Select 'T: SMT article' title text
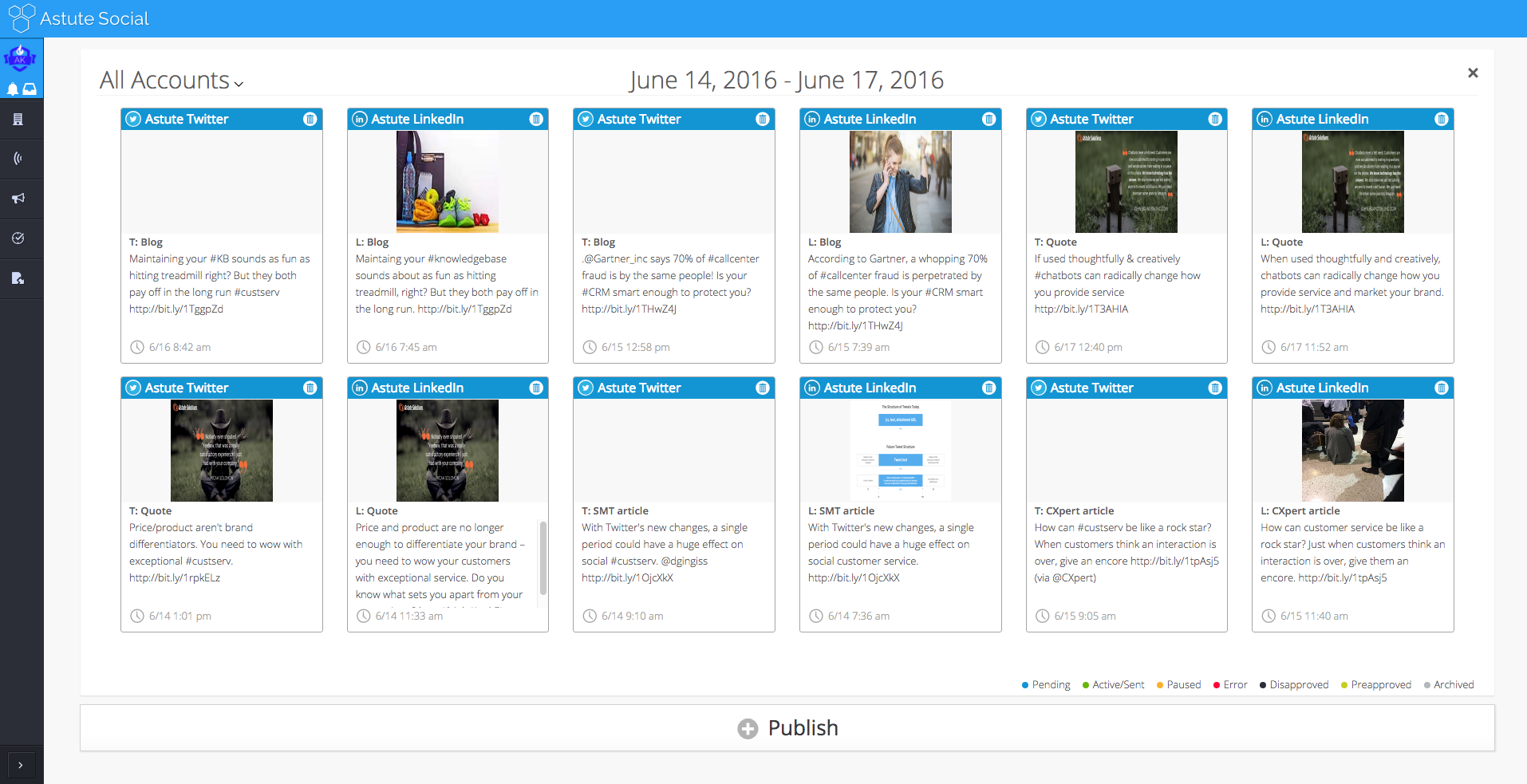 [x=615, y=510]
